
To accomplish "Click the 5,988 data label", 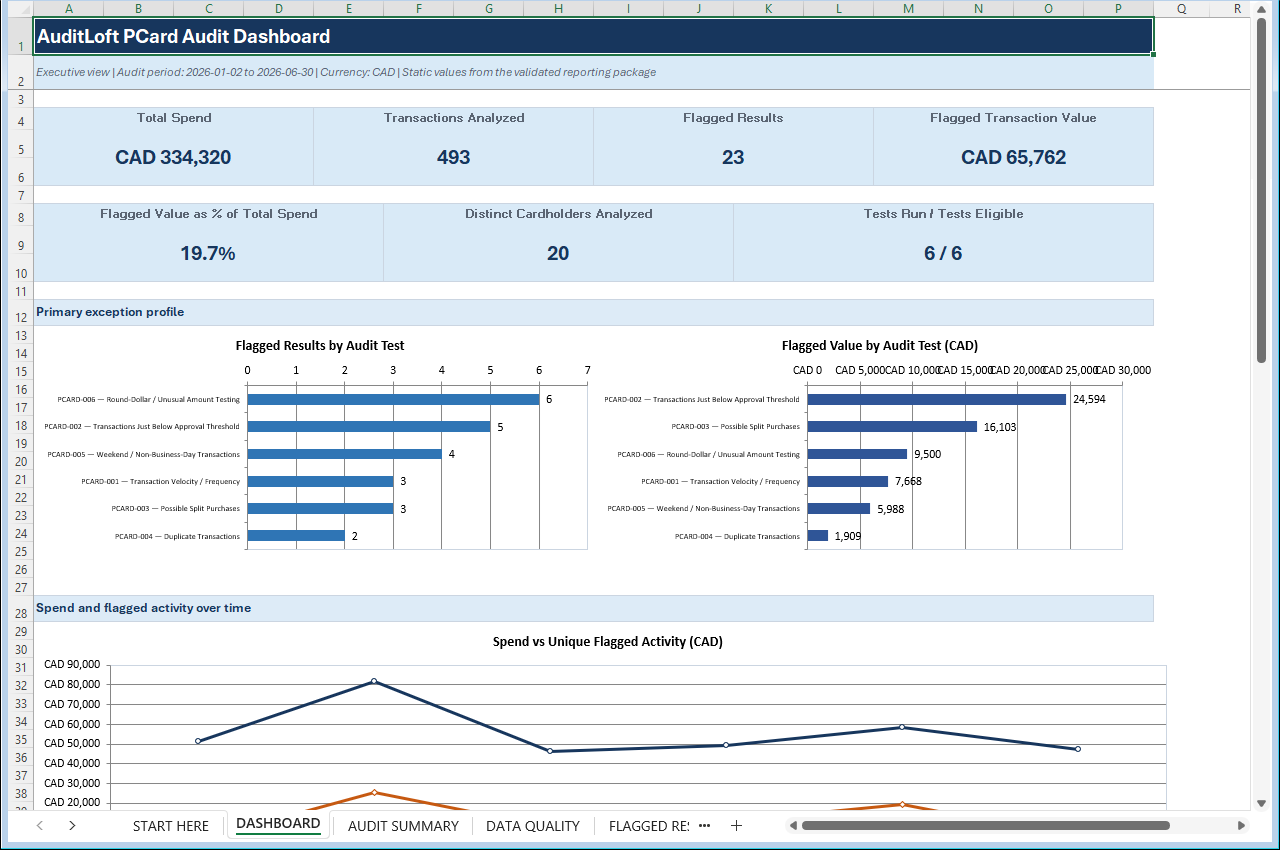I will pyautogui.click(x=890, y=509).
